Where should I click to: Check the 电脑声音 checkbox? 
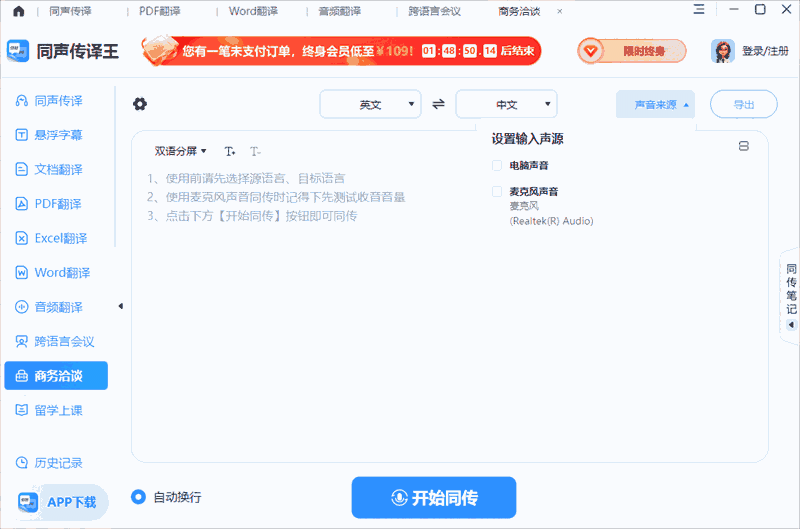(497, 165)
